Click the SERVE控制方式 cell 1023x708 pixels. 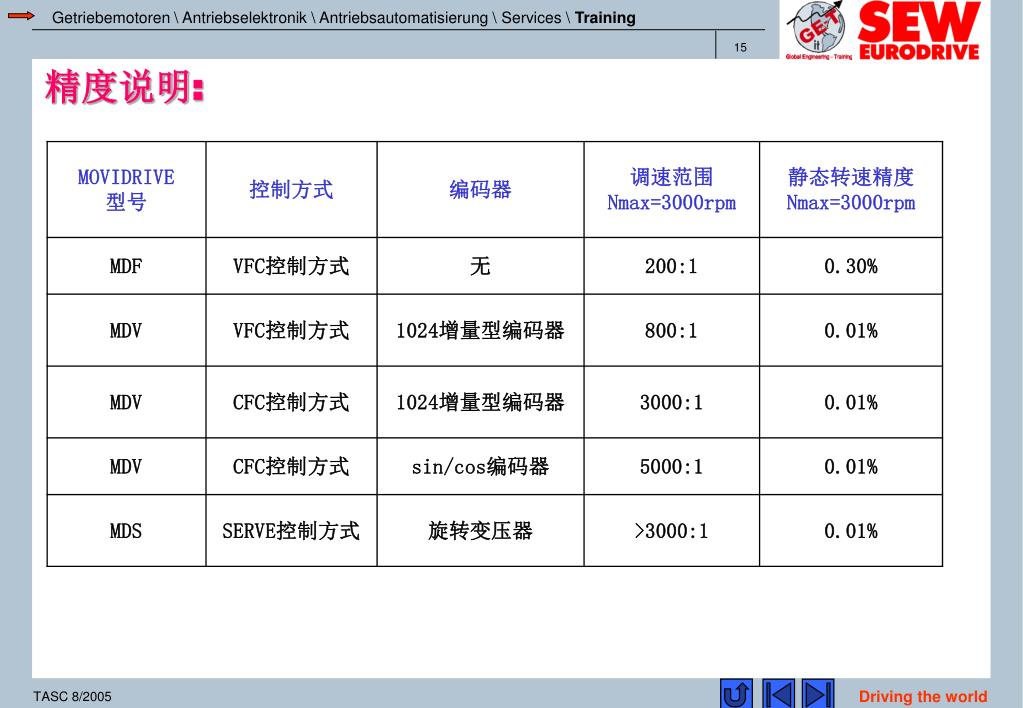pyautogui.click(x=291, y=531)
